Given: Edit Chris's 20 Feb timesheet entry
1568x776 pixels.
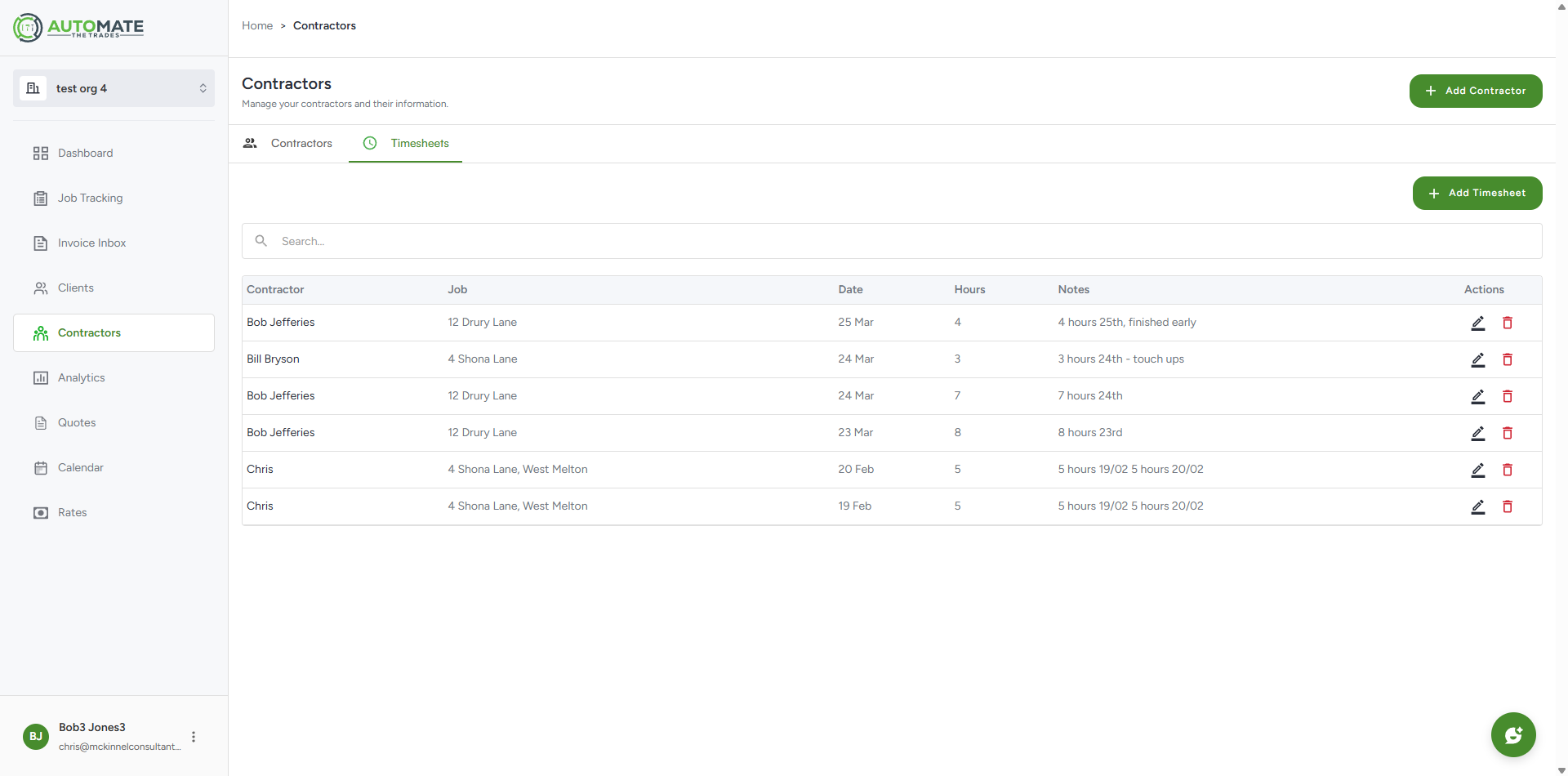Looking at the screenshot, I should point(1478,471).
